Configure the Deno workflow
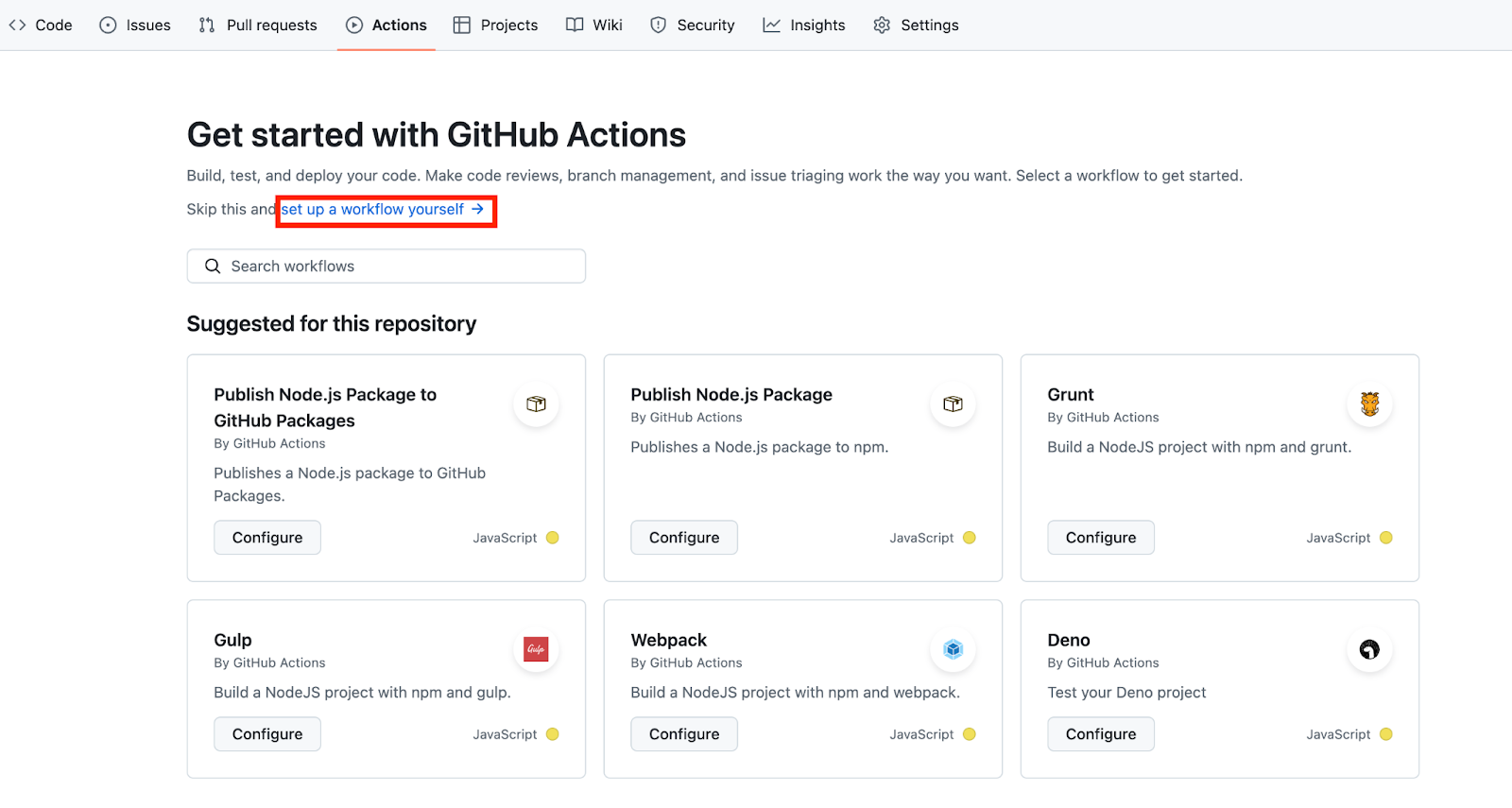The width and height of the screenshot is (1512, 808). 1101,734
